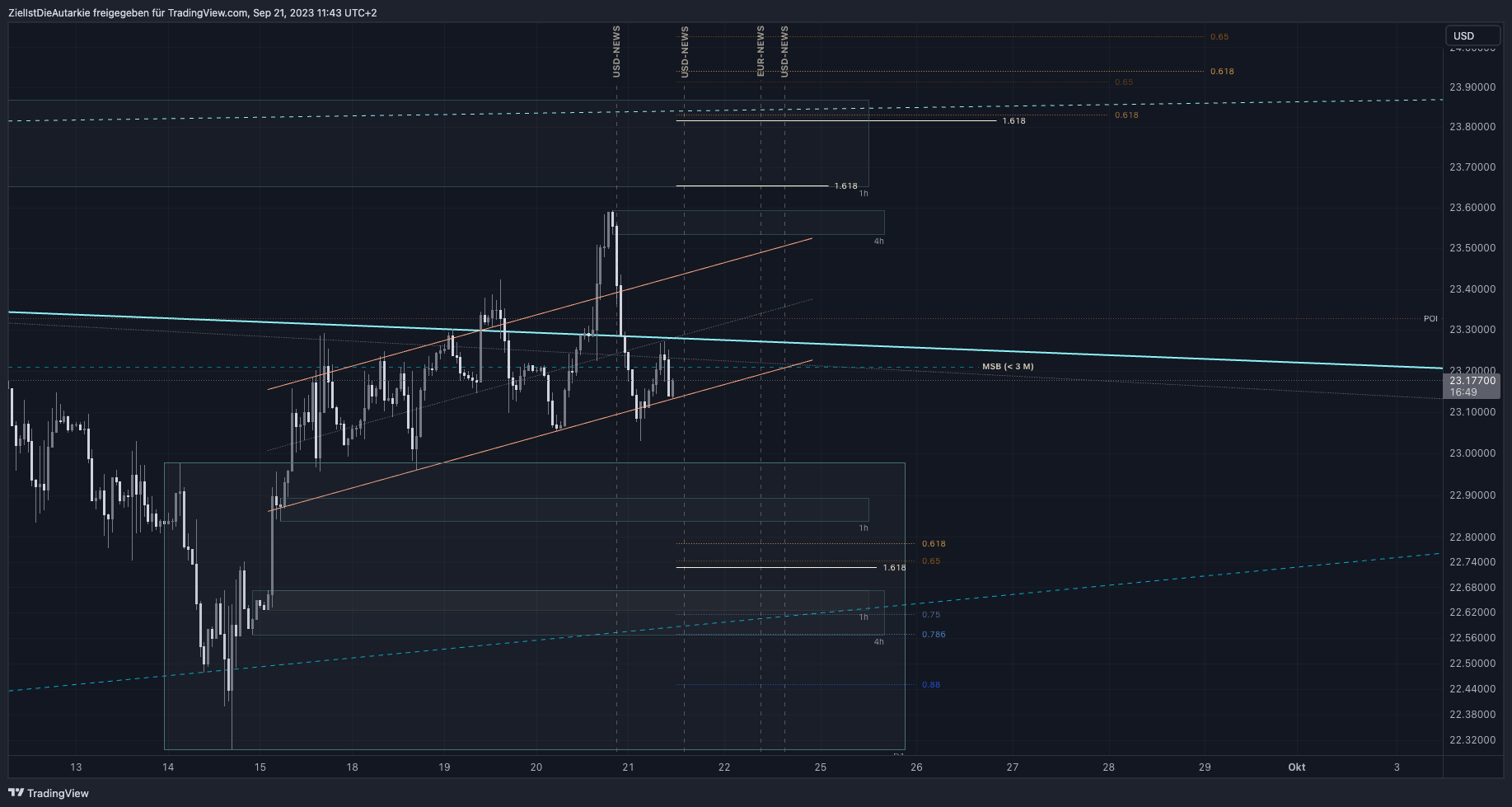Click date 18 on the time axis

(x=352, y=767)
